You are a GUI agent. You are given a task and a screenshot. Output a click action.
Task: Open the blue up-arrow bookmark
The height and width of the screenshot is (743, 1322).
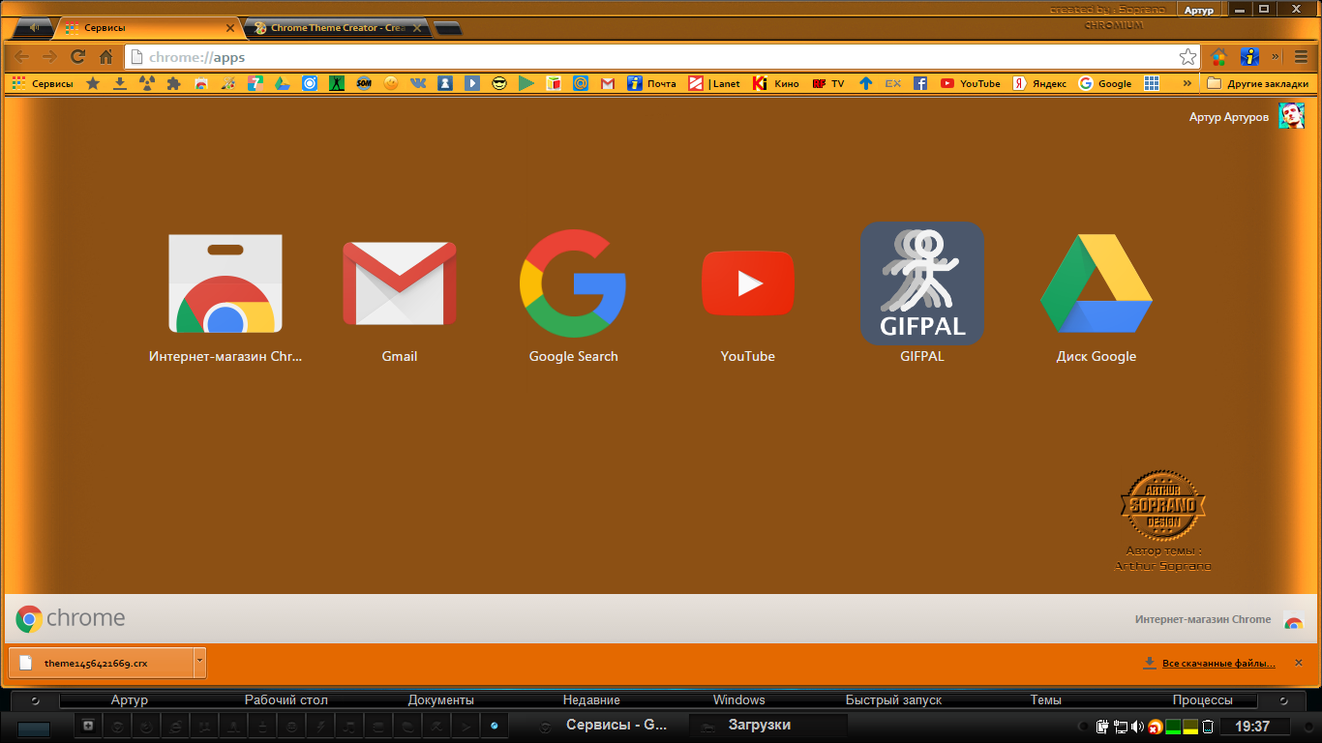[x=866, y=84]
